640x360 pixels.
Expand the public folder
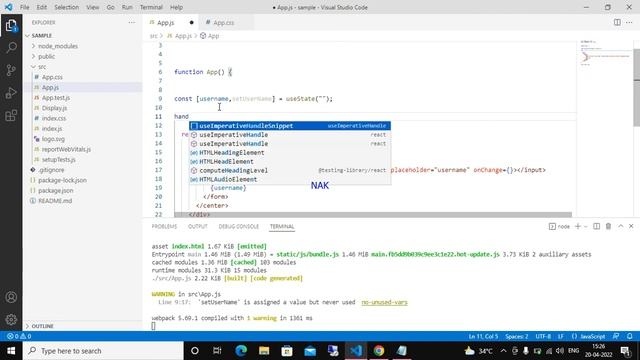(46, 56)
